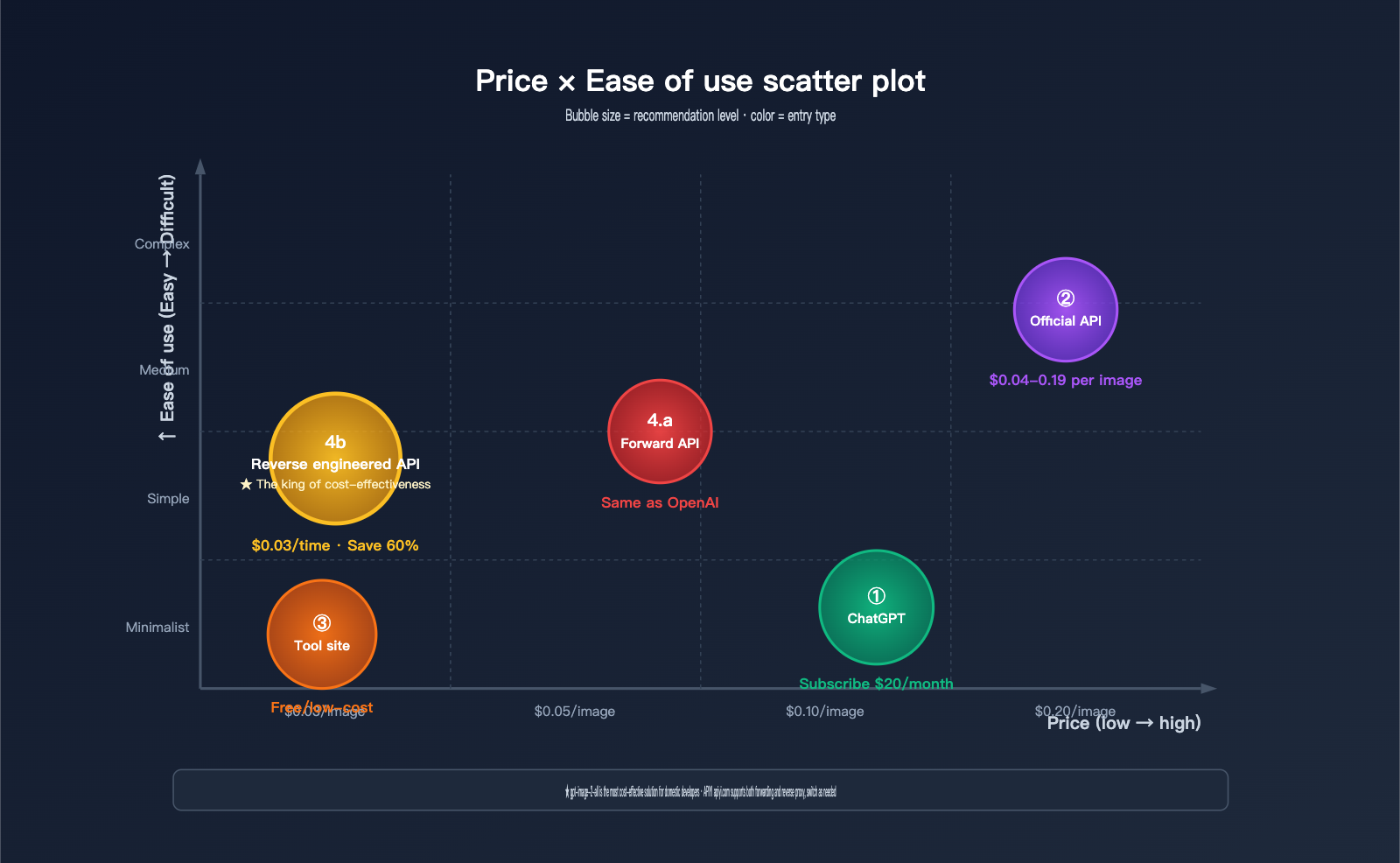The height and width of the screenshot is (863, 1400).
Task: Click the circled number 1 in ChatGPT bubble
Action: pos(876,596)
